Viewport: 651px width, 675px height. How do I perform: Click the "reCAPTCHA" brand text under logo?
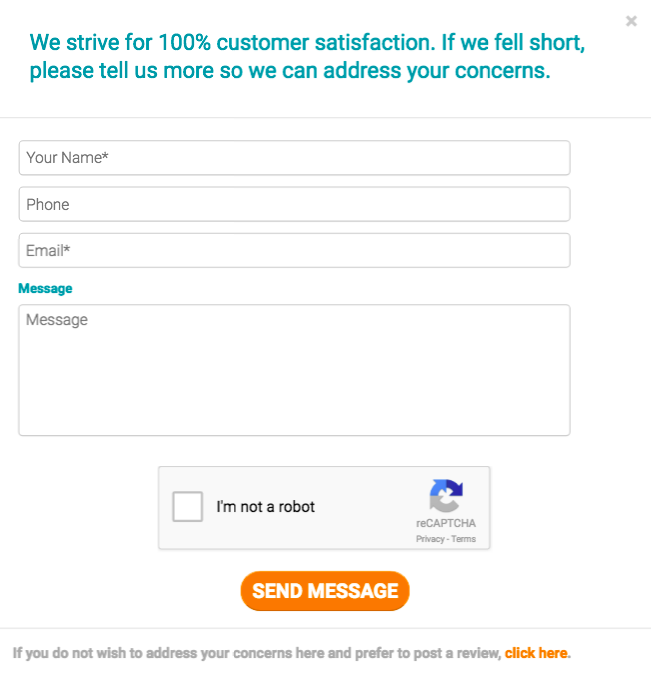pos(446,523)
